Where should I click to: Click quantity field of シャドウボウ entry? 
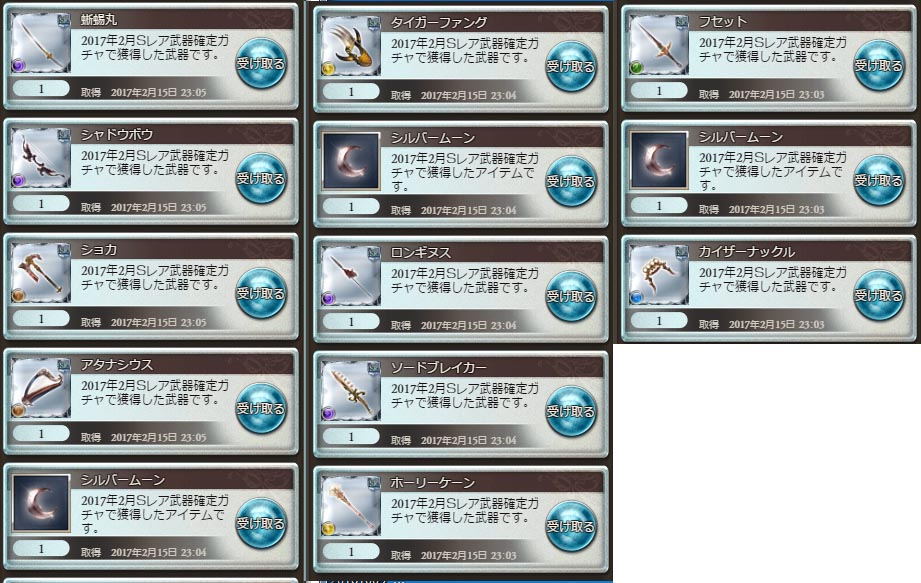41,204
